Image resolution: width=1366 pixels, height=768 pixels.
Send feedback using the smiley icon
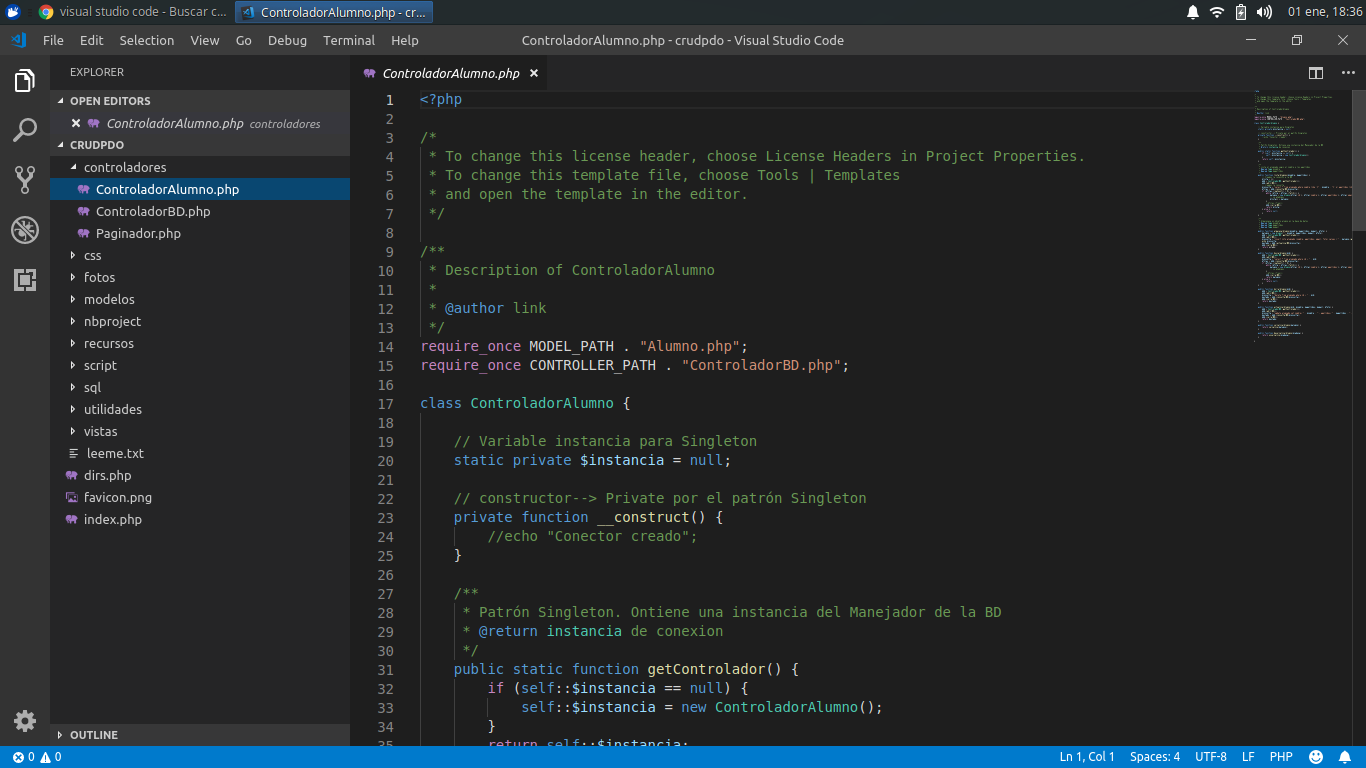coord(1316,757)
